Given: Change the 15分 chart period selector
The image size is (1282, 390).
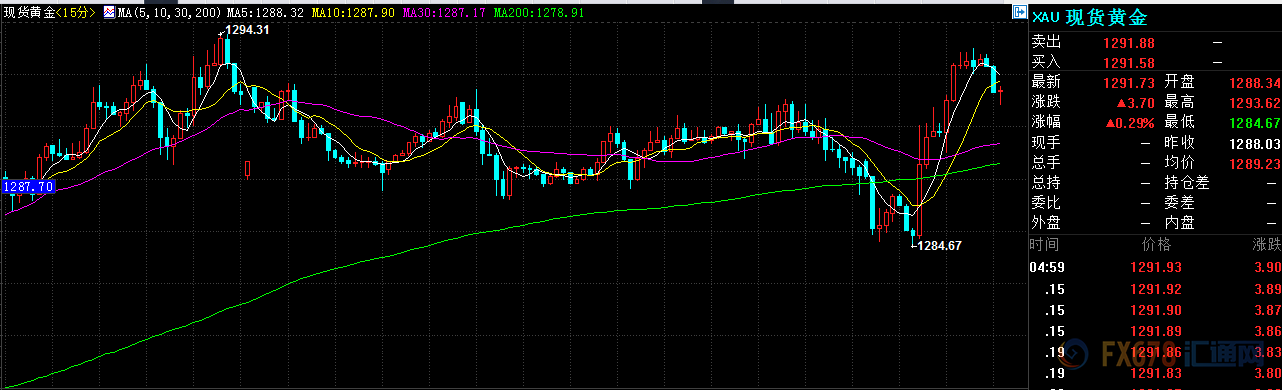Looking at the screenshot, I should [75, 14].
